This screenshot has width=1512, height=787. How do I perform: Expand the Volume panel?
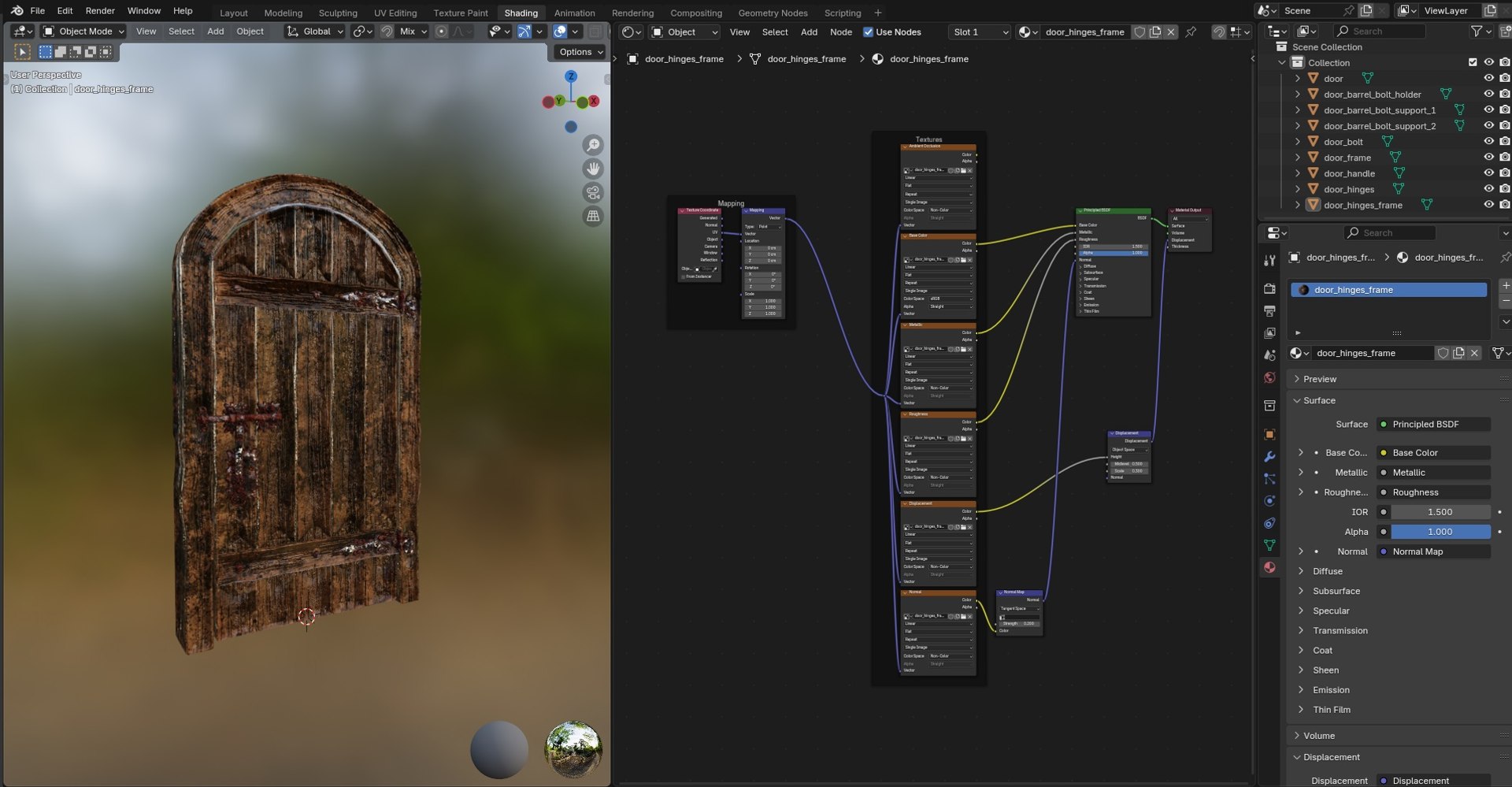tap(1319, 736)
